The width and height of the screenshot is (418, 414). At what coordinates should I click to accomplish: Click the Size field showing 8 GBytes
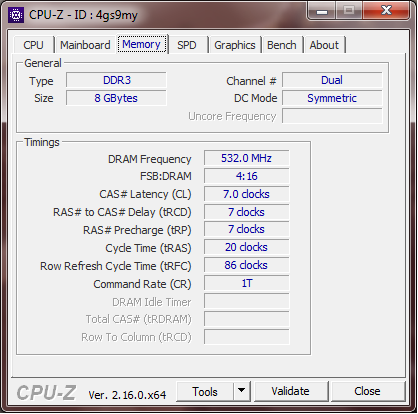116,98
